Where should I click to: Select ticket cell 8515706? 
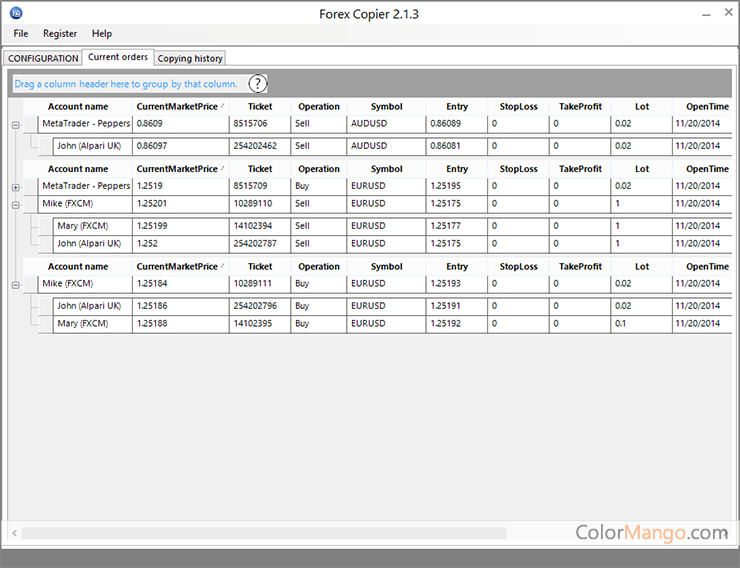[260, 124]
